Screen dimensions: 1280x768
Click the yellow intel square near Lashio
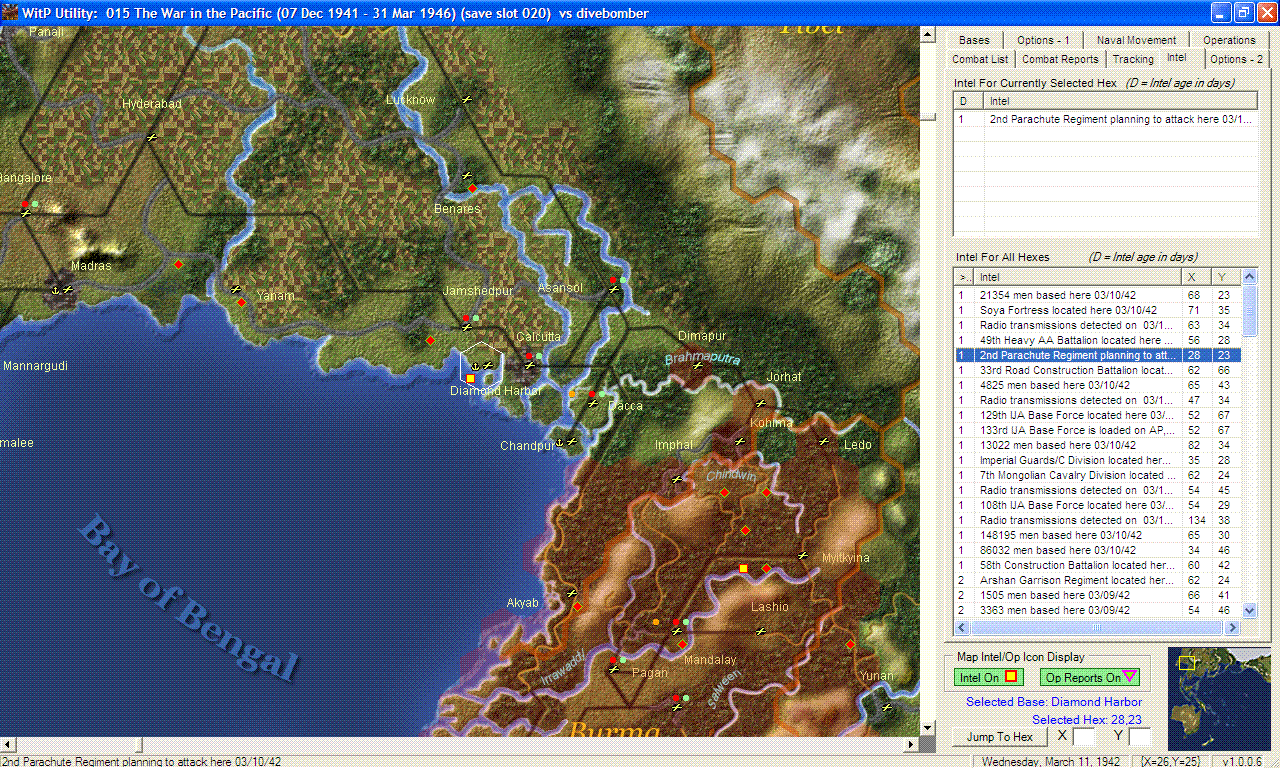click(743, 568)
